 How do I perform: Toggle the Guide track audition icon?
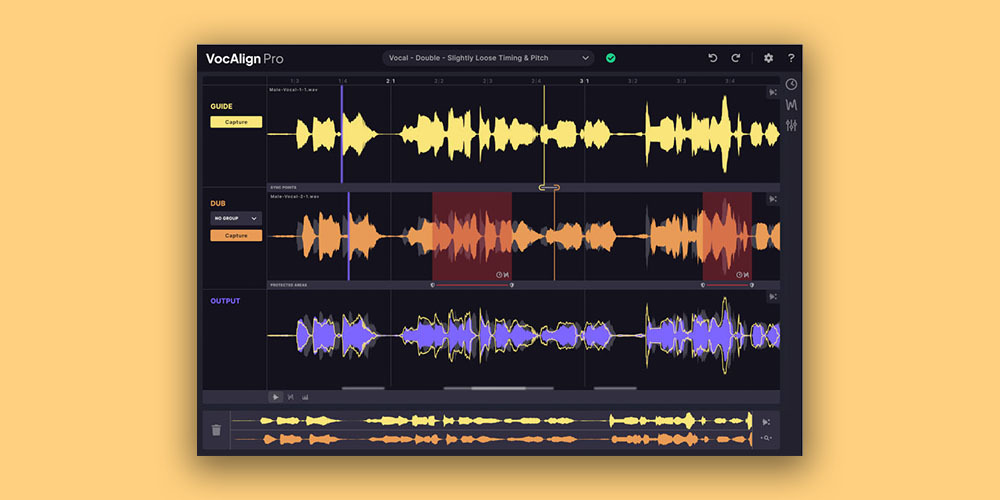(773, 92)
